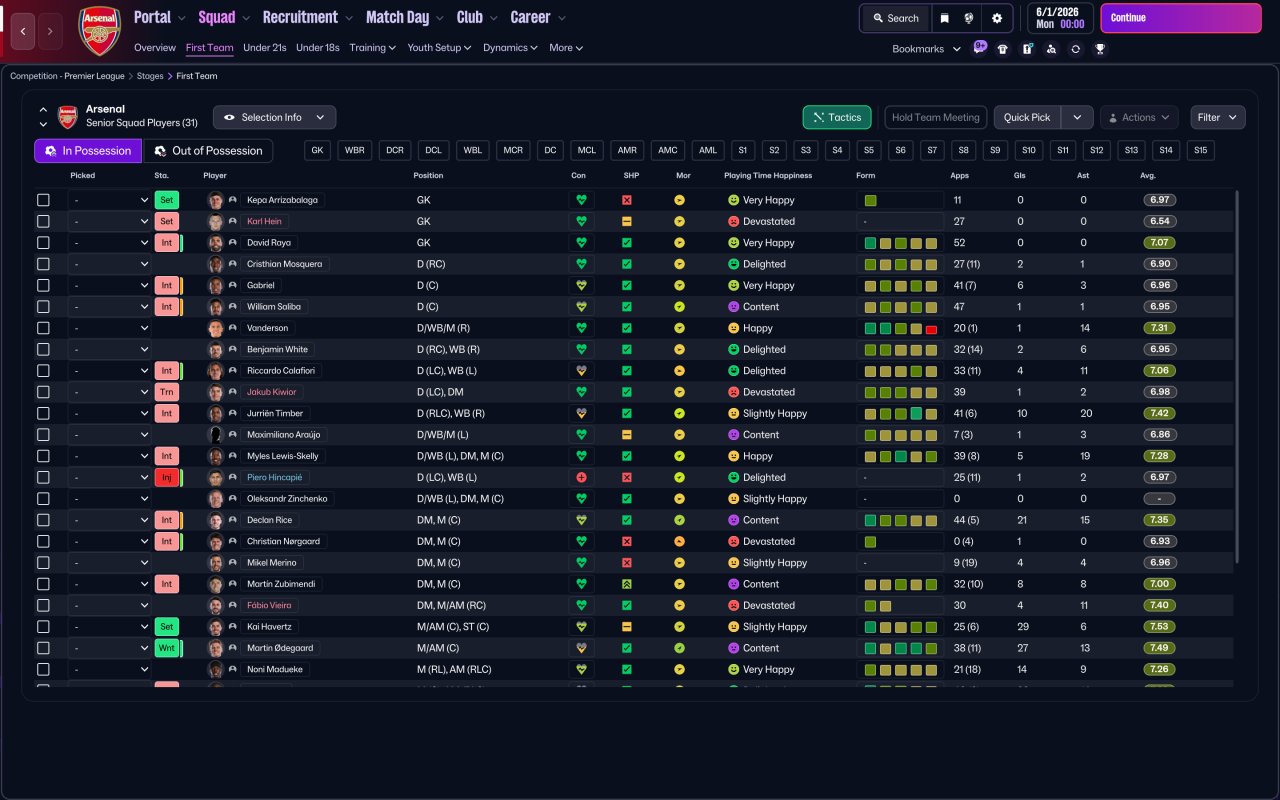
Task: Click David Raya's form squares
Action: click(x=901, y=243)
